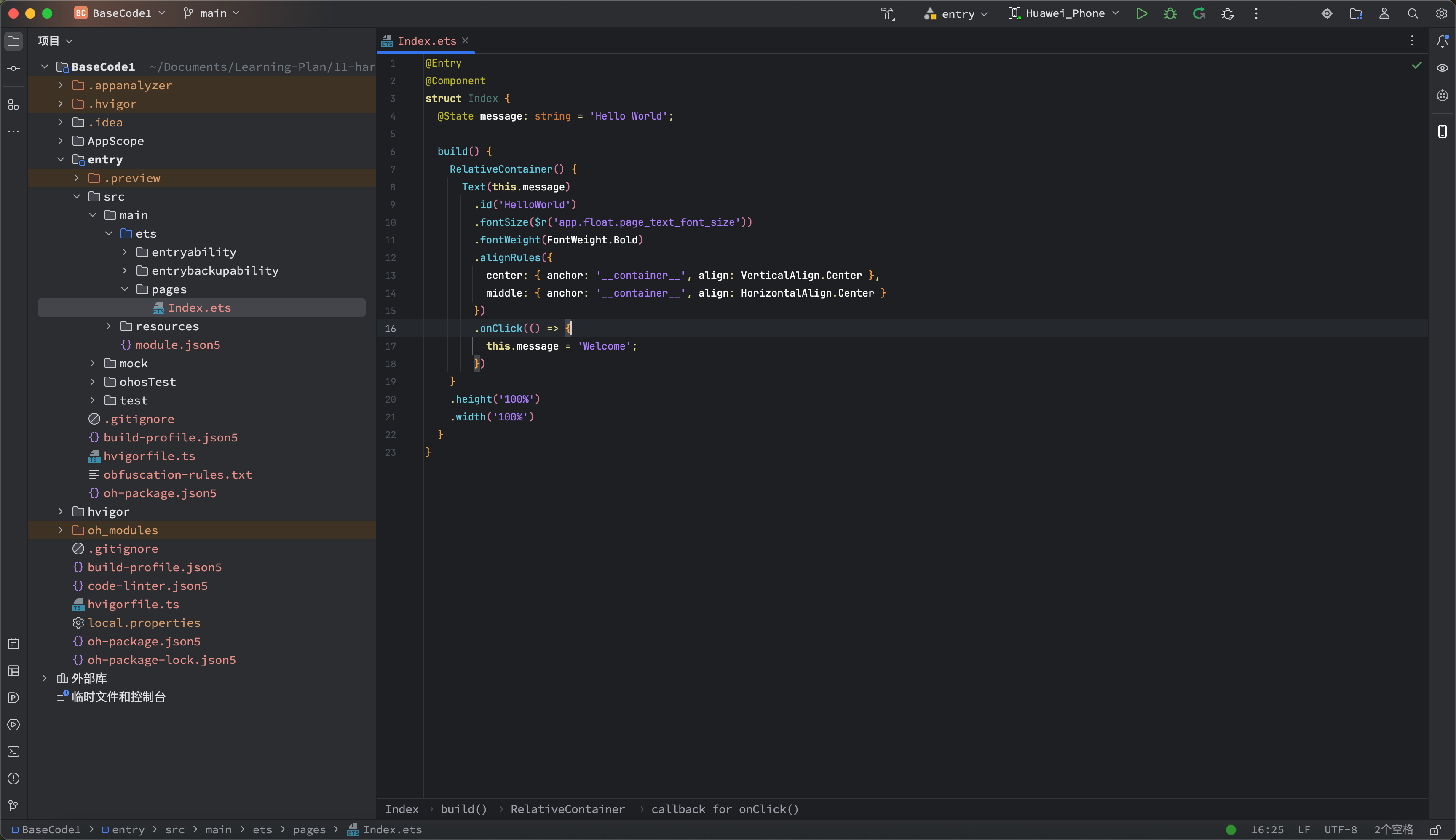Click the 2个空格 indent setting
Image resolution: width=1456 pixels, height=840 pixels.
1394,829
